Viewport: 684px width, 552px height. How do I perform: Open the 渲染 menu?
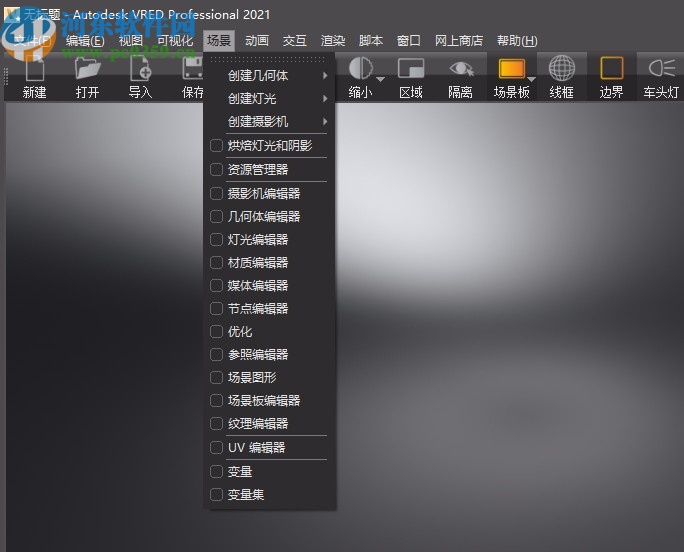point(333,41)
